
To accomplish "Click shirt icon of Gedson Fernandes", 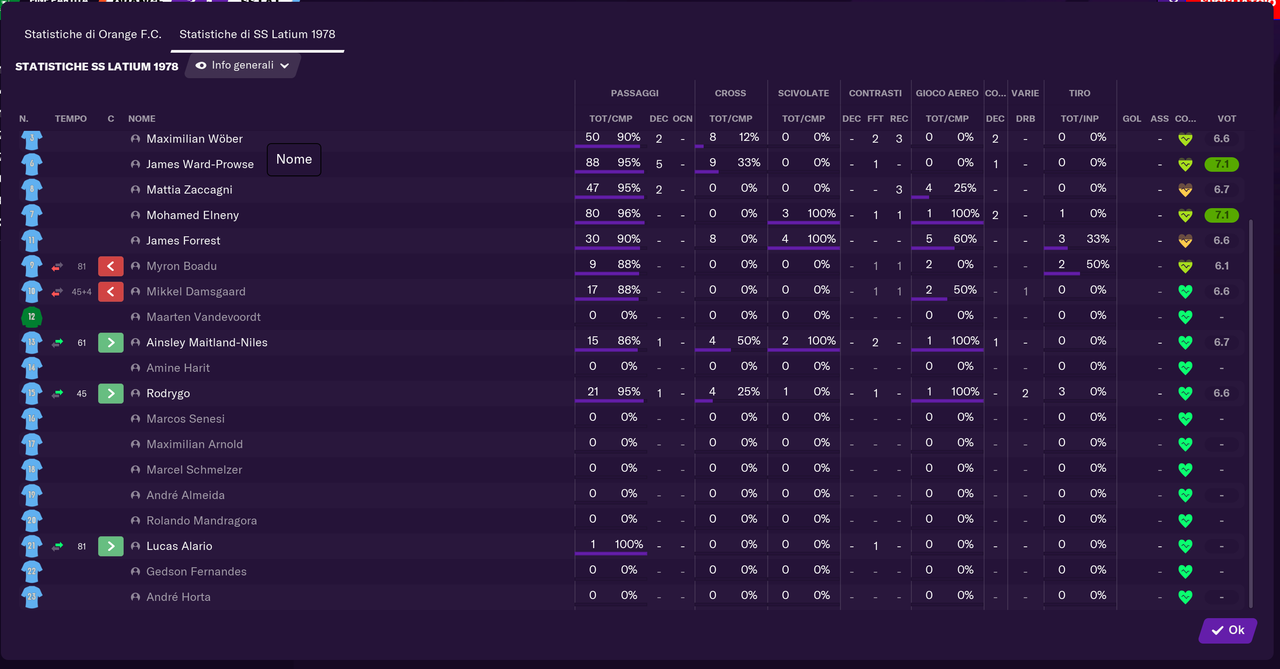I will click(32, 571).
